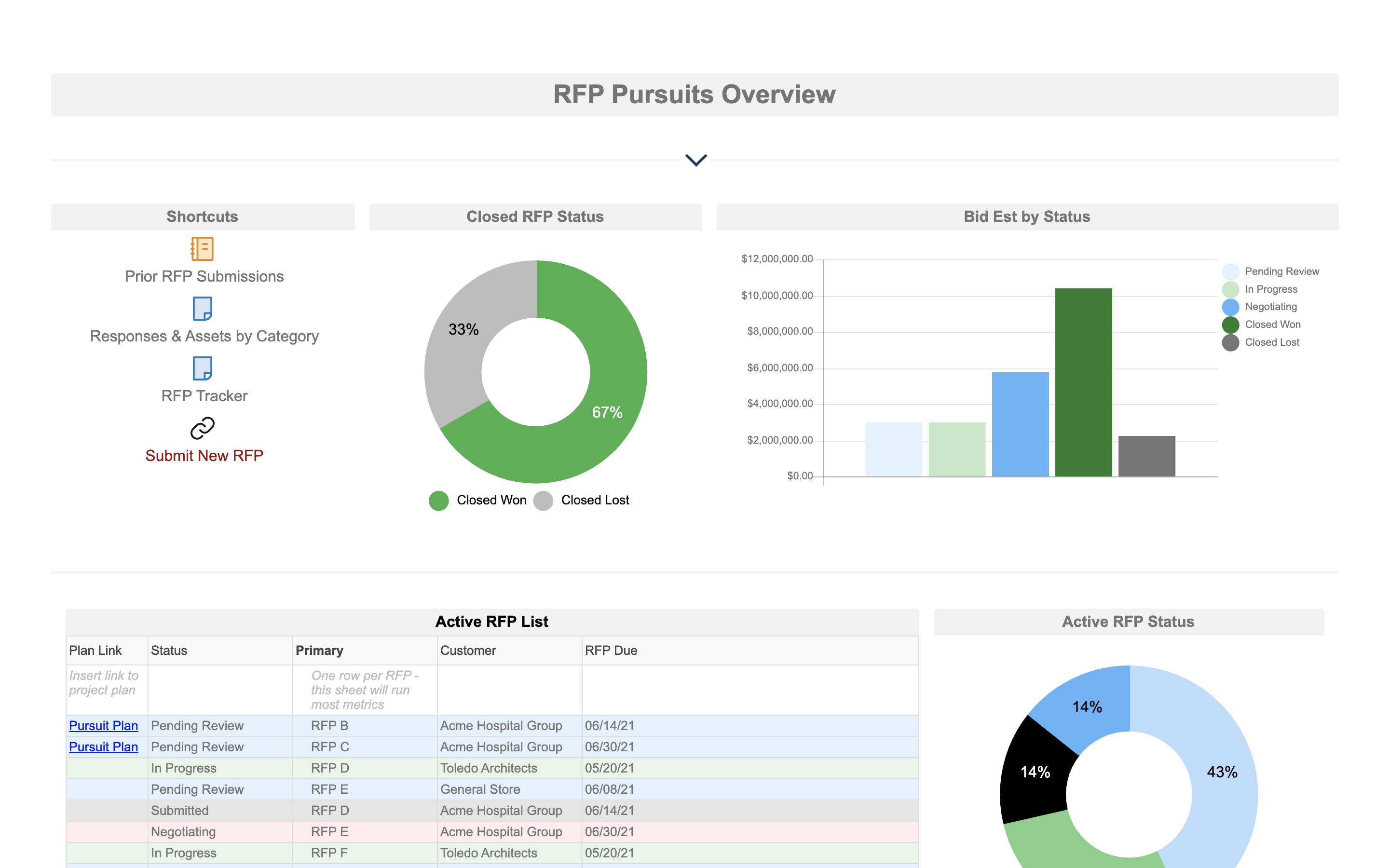Click the chain link icon above Submit New RFP
The image size is (1389, 868).
click(202, 428)
